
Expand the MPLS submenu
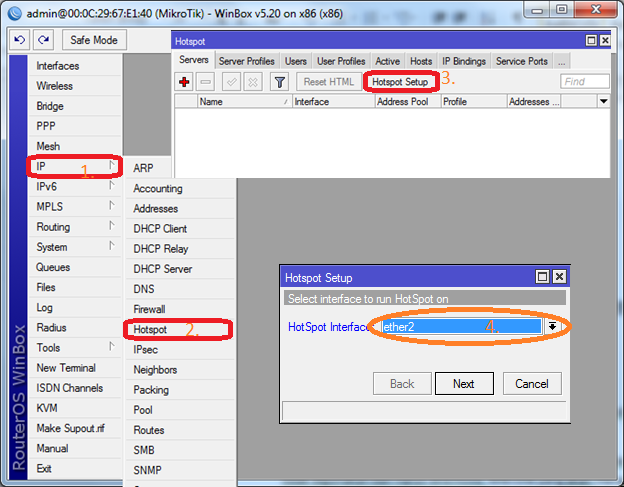click(75, 207)
